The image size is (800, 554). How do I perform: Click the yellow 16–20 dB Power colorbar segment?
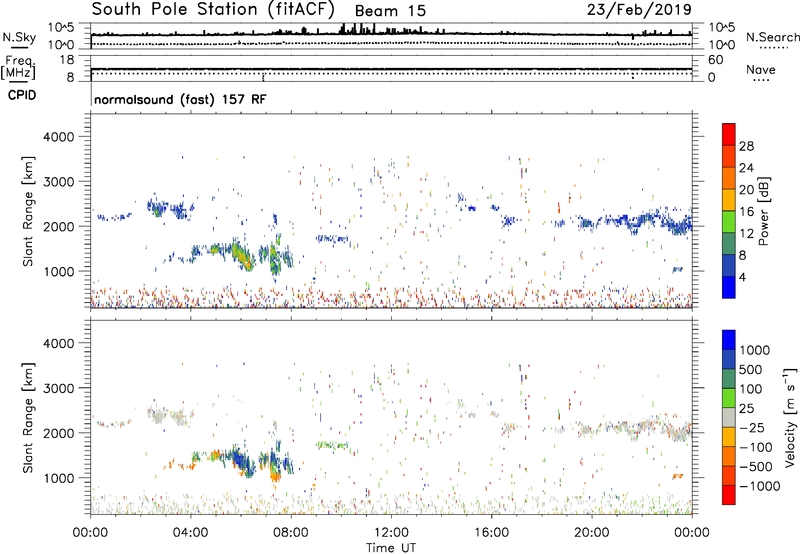[x=729, y=199]
